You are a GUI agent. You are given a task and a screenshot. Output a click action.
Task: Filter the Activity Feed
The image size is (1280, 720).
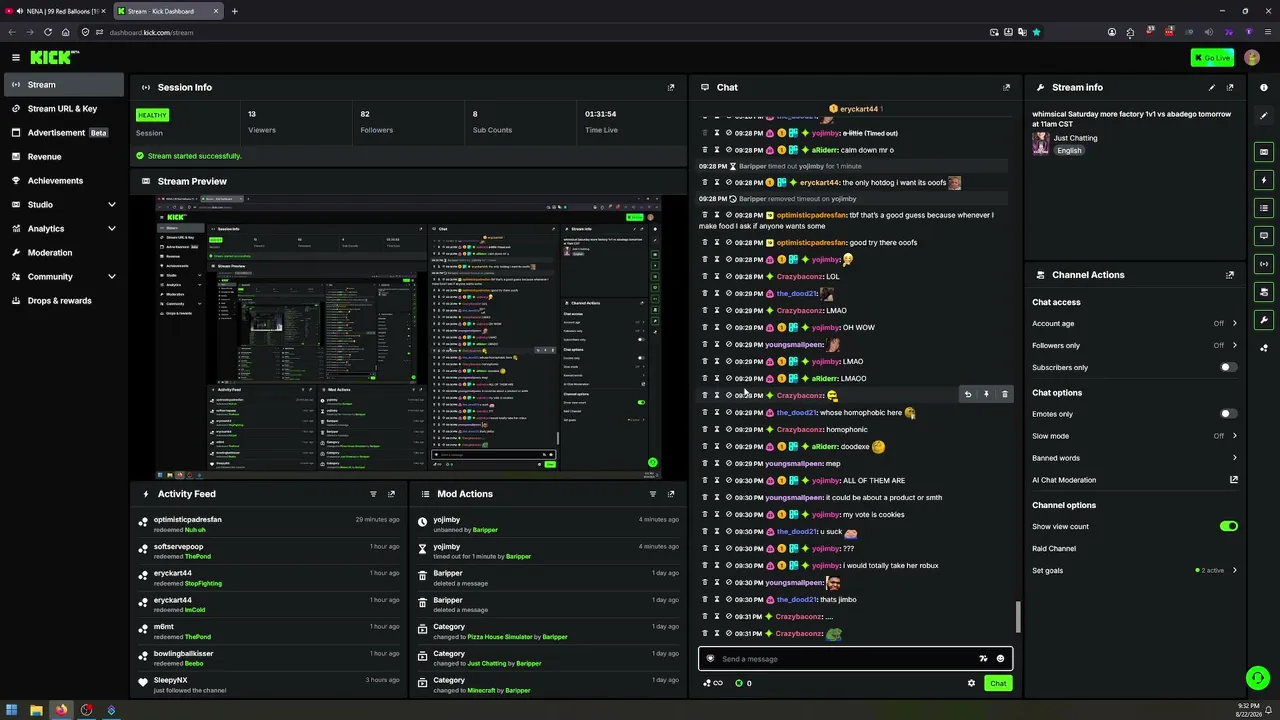[373, 494]
